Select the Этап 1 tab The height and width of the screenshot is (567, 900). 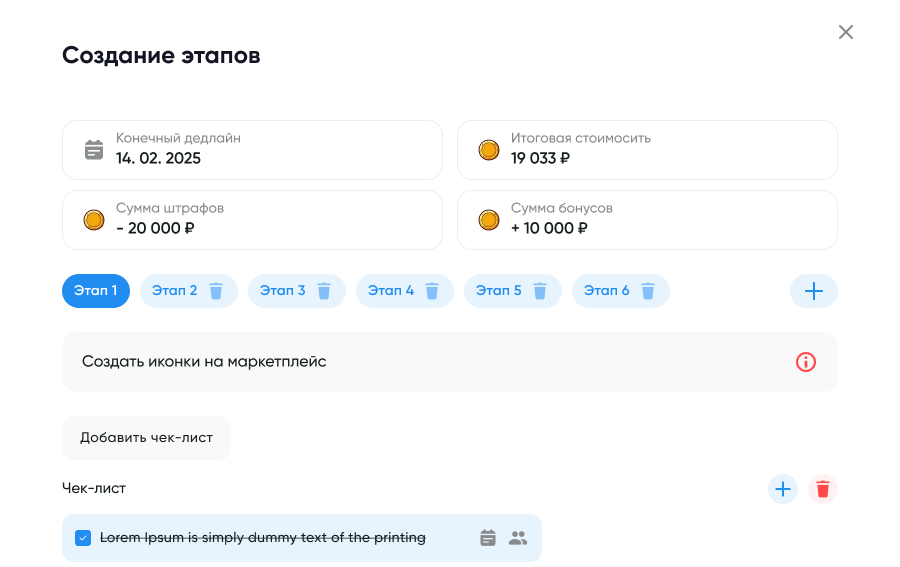(x=96, y=291)
